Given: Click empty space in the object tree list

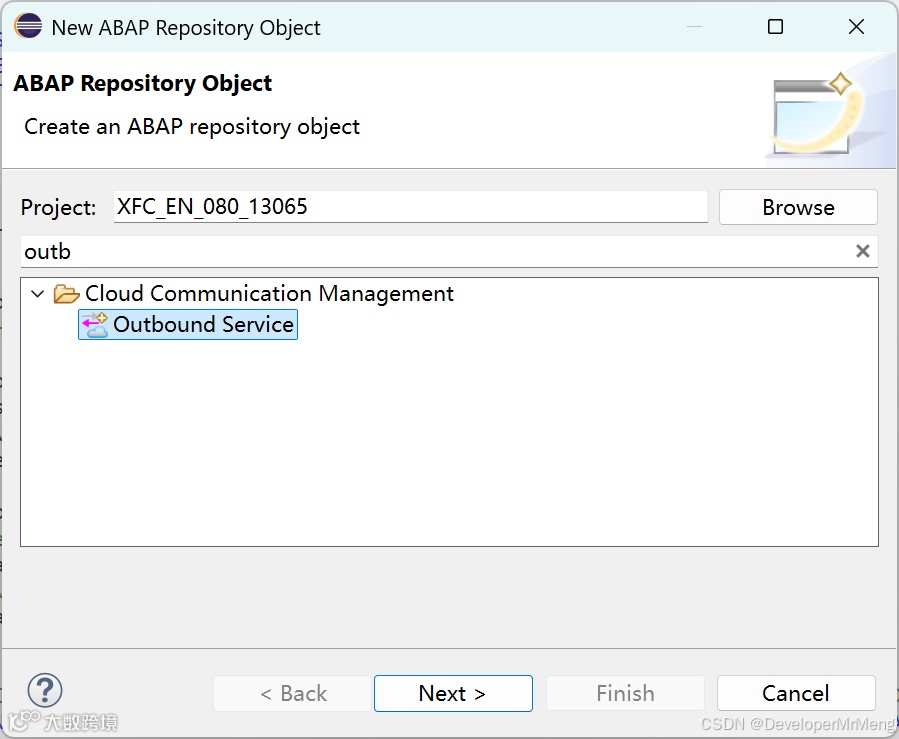Looking at the screenshot, I should 450,450.
